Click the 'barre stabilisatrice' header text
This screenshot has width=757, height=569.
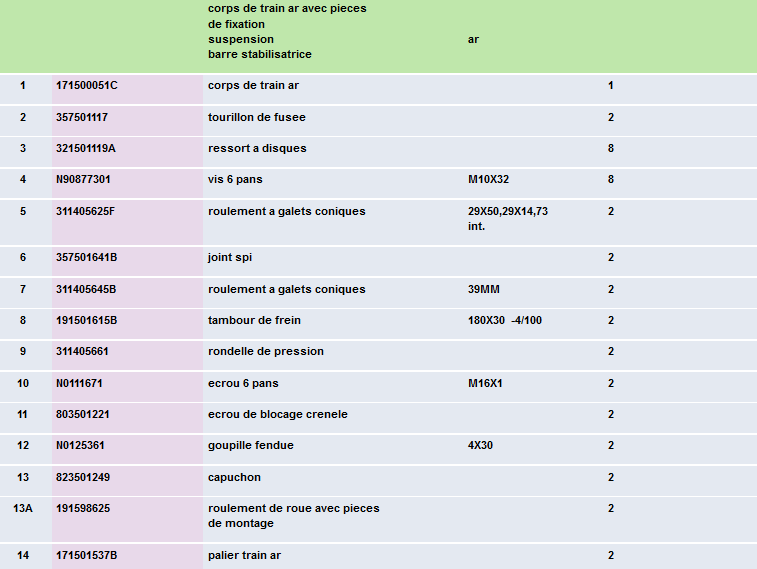click(x=266, y=54)
